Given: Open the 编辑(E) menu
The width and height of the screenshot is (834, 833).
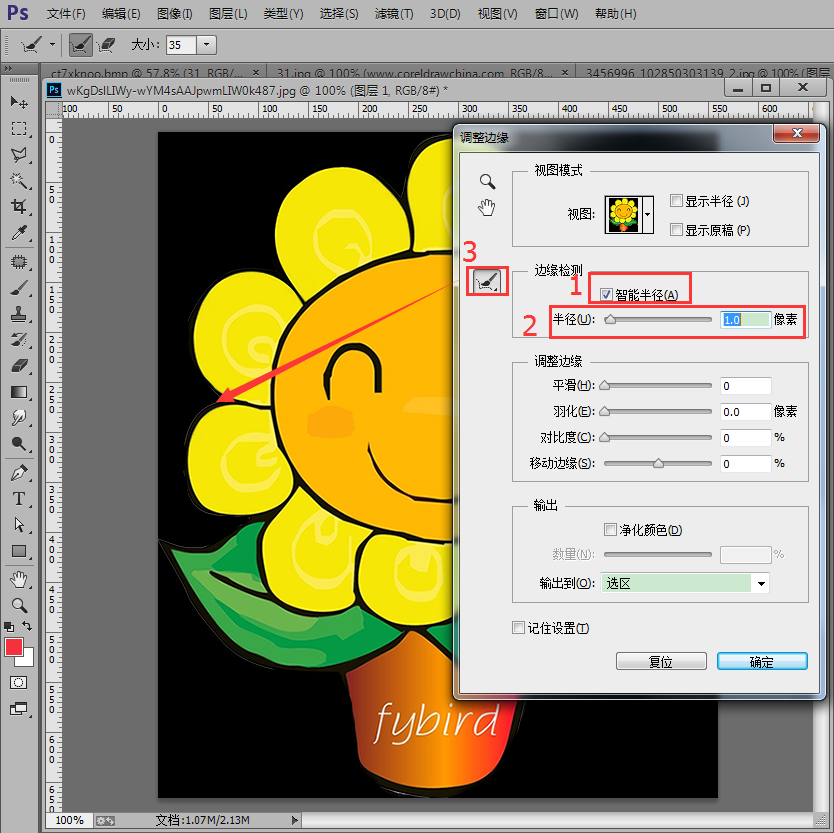Looking at the screenshot, I should pos(121,14).
